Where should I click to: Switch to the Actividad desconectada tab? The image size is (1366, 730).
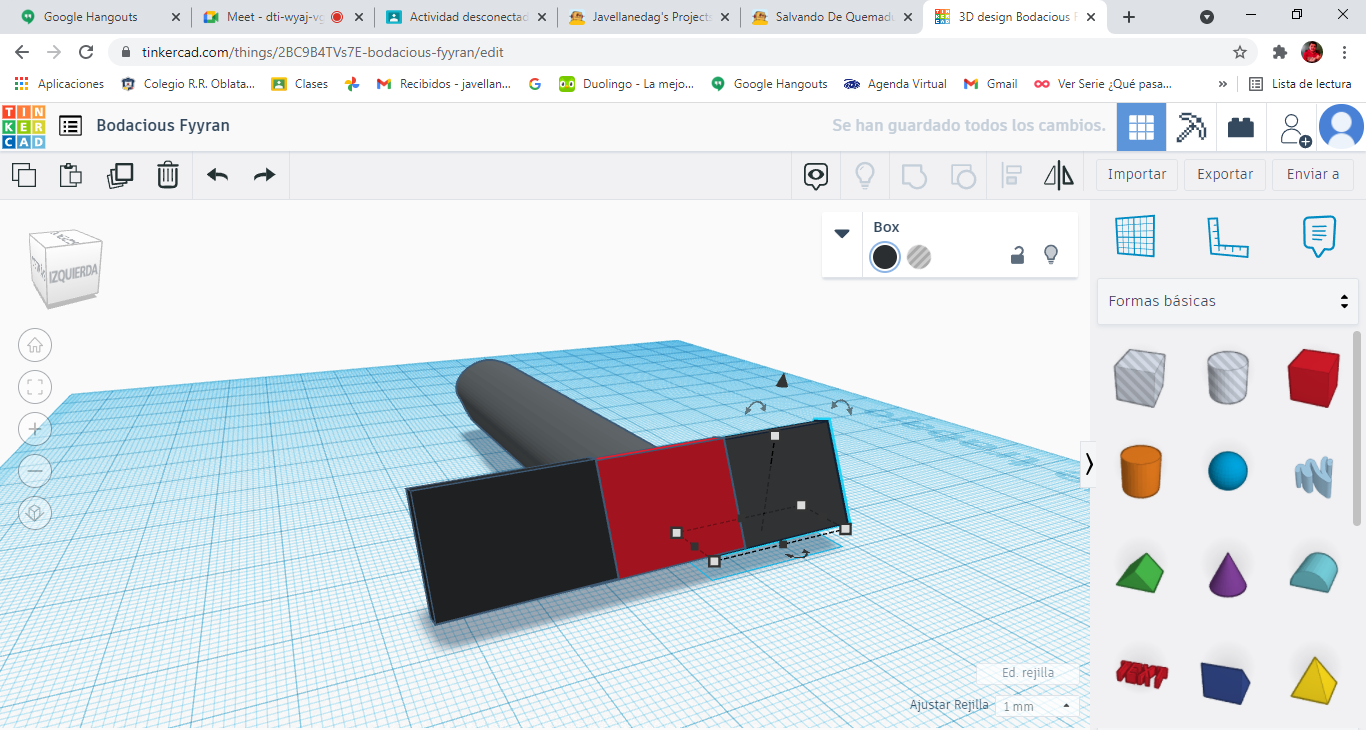(466, 17)
